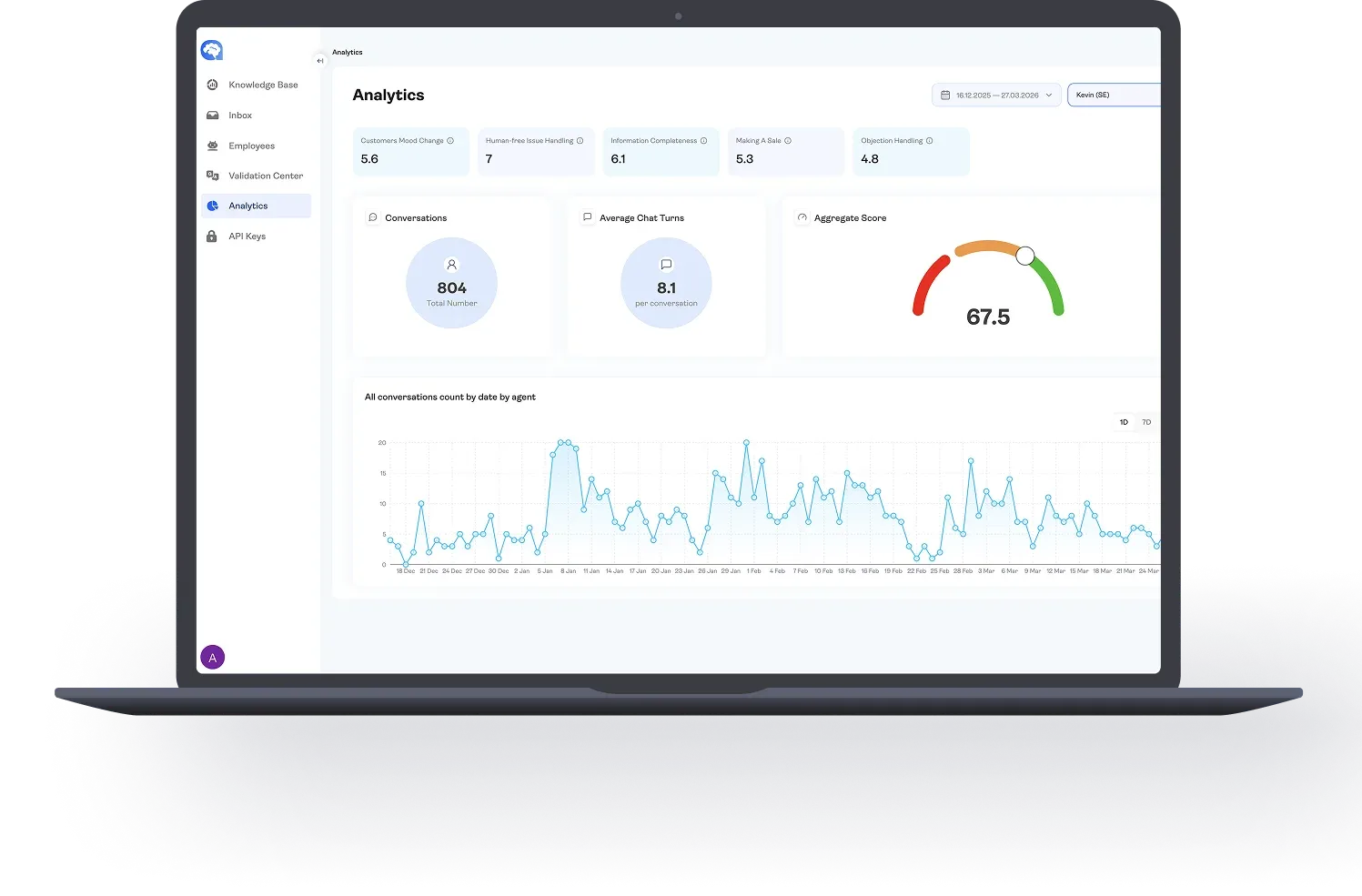The height and width of the screenshot is (896, 1362).
Task: Click the Employees sidebar icon
Action: tap(212, 146)
